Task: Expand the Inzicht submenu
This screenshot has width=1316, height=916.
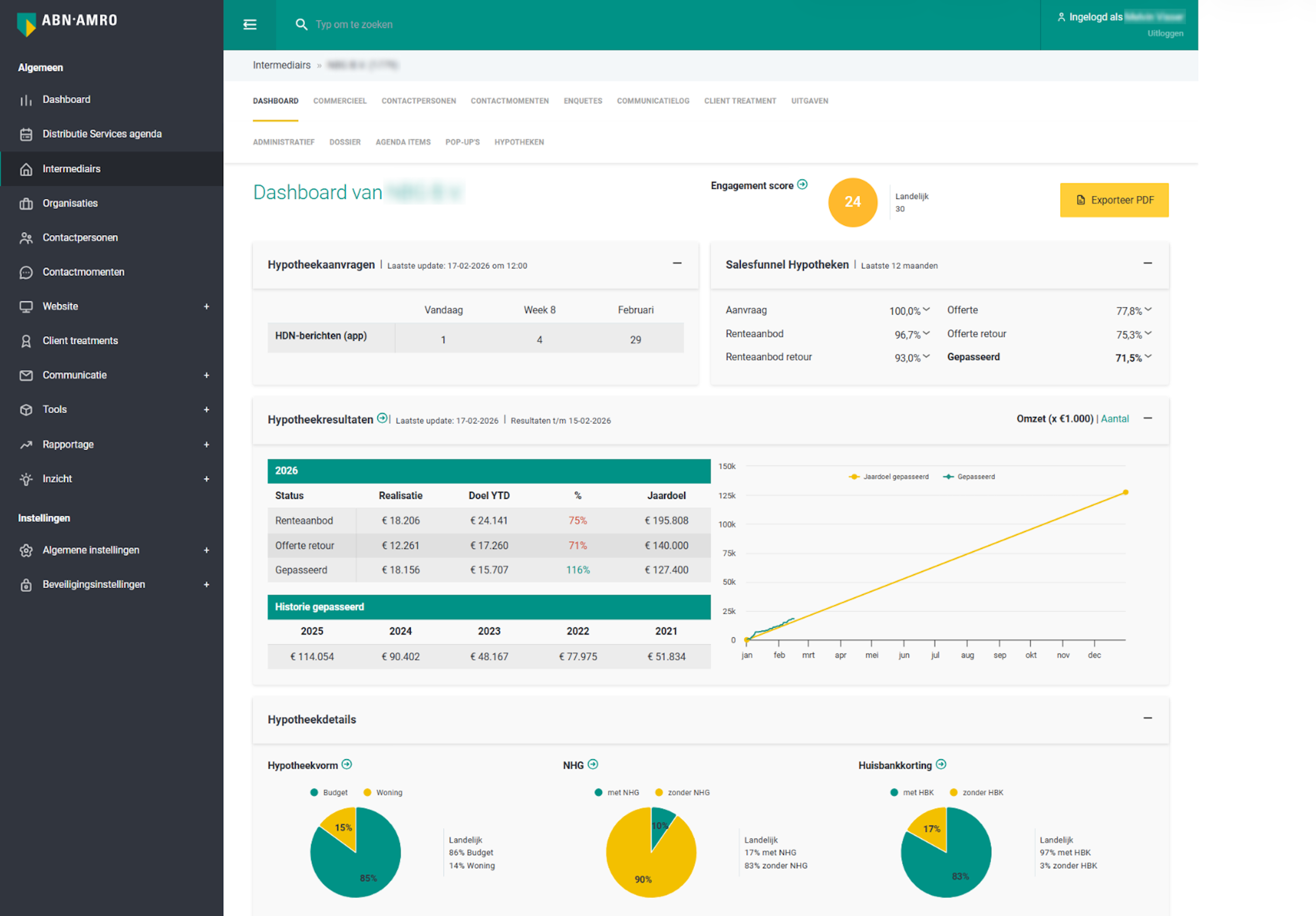Action: [x=206, y=479]
